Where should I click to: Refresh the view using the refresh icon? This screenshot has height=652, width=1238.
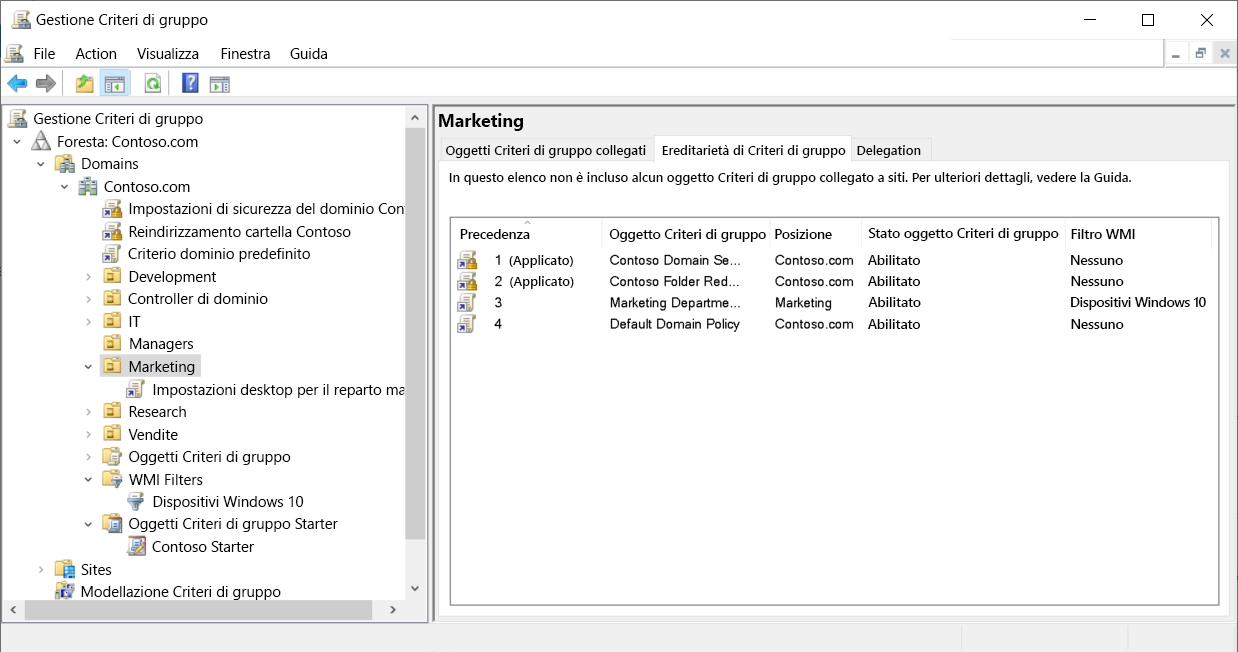coord(152,83)
